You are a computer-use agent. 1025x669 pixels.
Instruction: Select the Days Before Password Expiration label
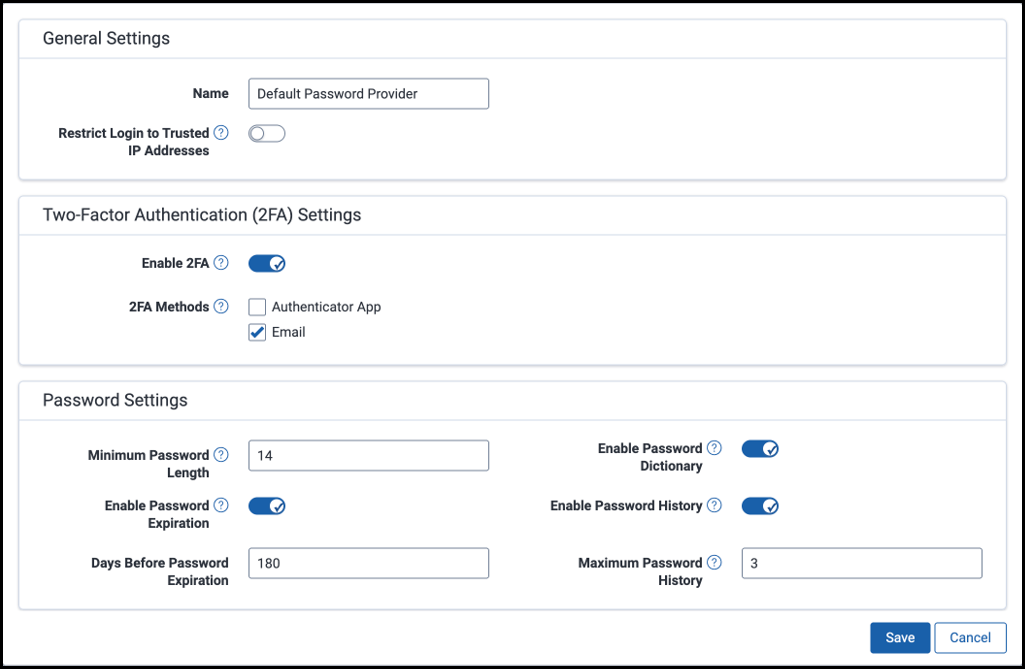[x=160, y=572]
